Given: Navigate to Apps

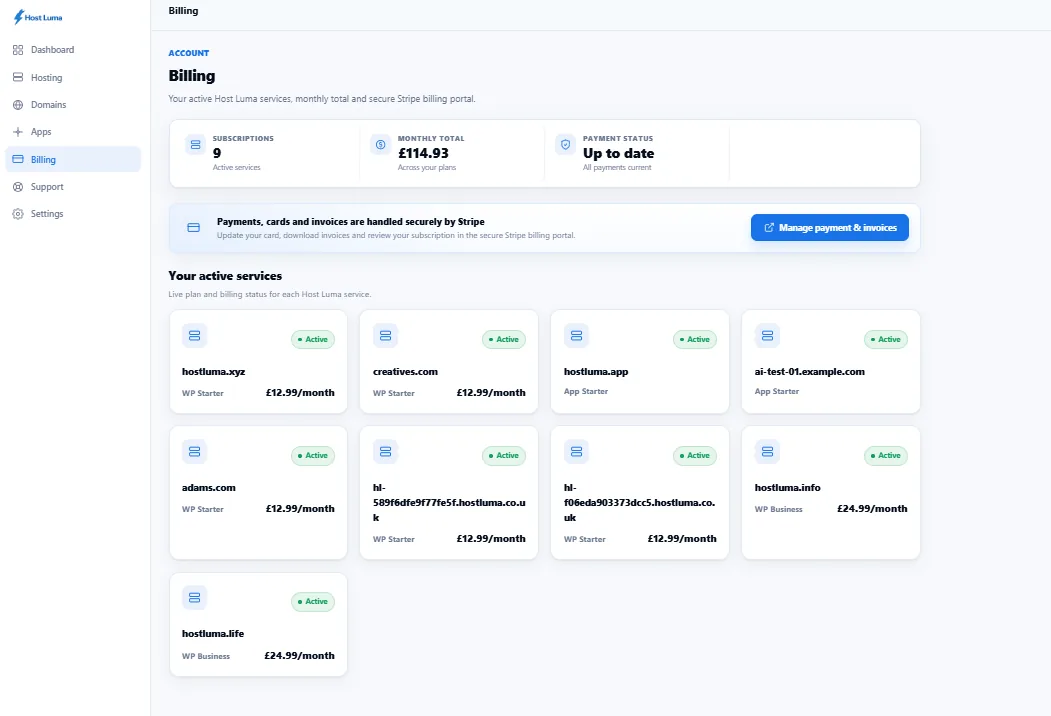Looking at the screenshot, I should click(73, 131).
